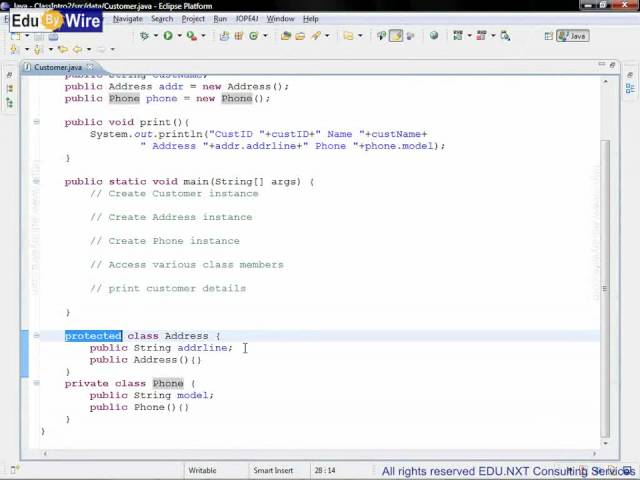The width and height of the screenshot is (640, 480).
Task: Click the Open Type icon
Action: click(286, 36)
